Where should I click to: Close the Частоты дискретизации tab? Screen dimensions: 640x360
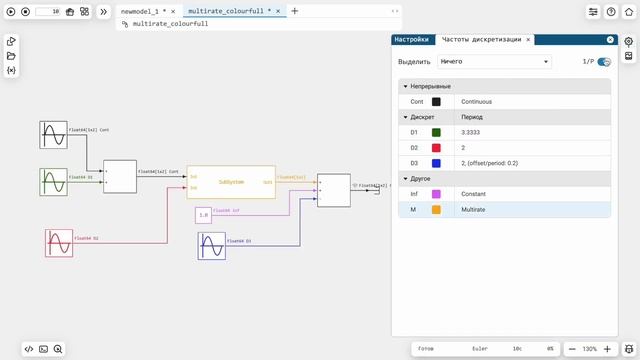tap(528, 40)
